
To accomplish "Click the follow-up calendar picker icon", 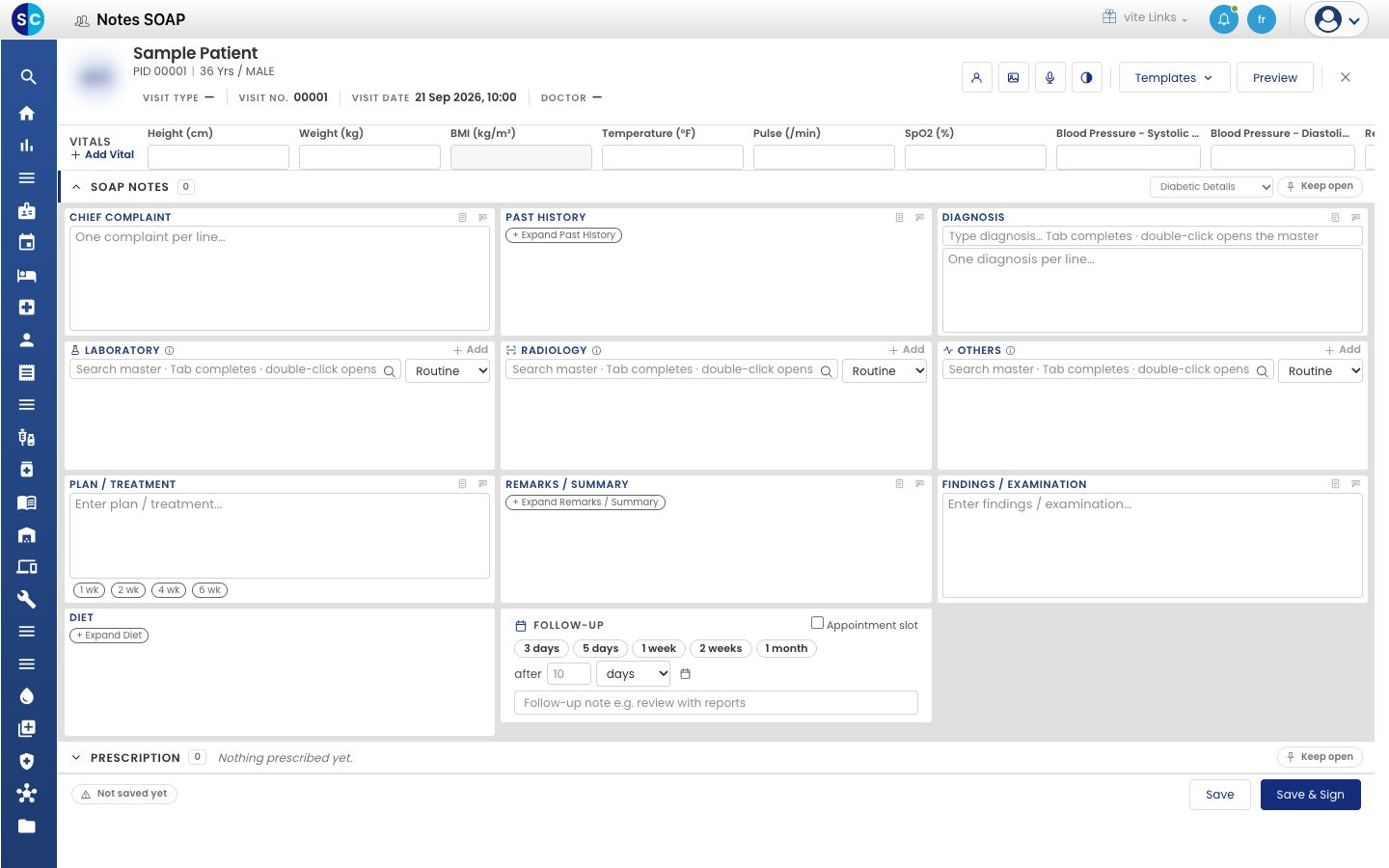I will (x=686, y=674).
